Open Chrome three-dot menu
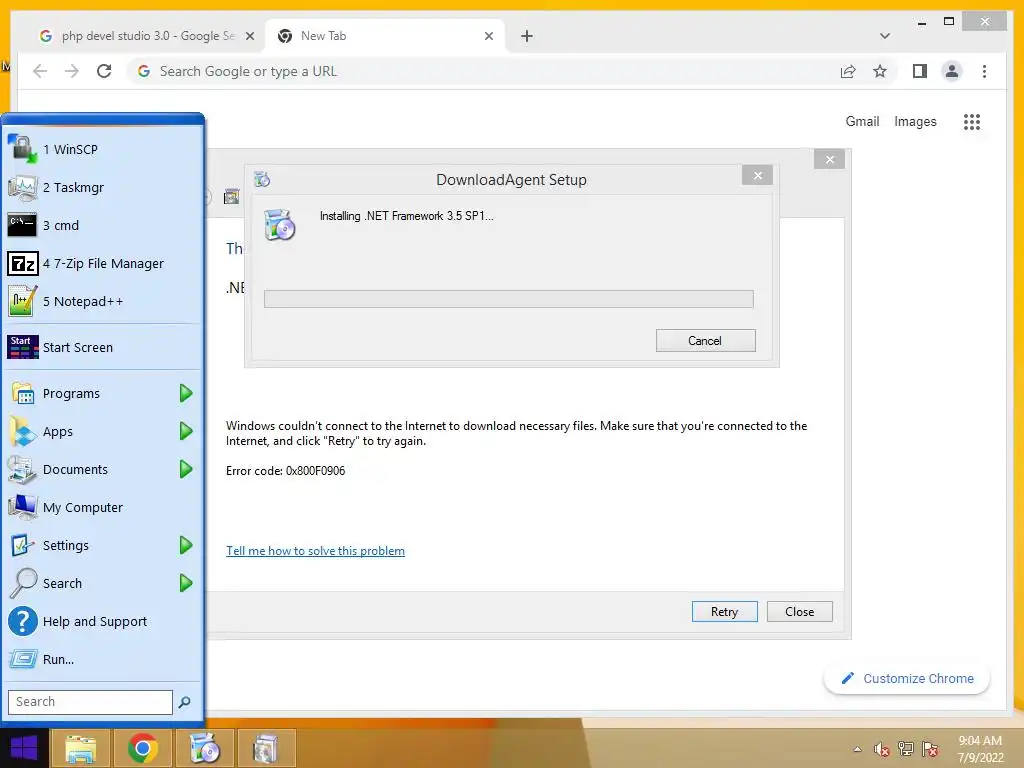 pos(984,71)
